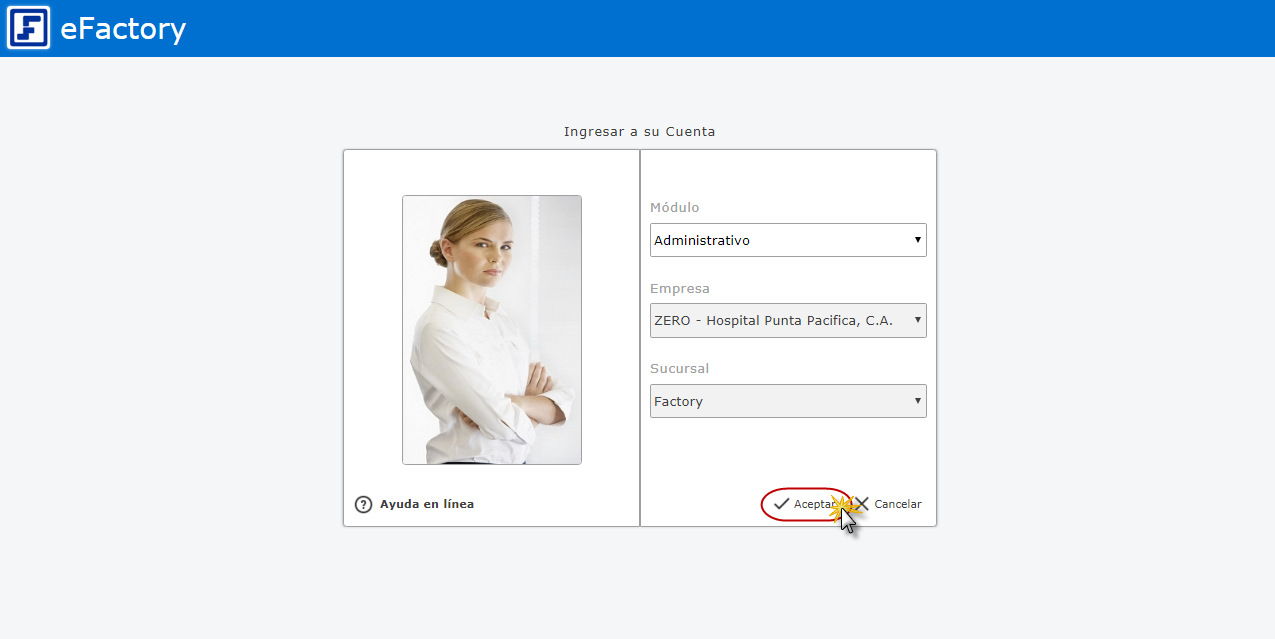Click the eFactory title text
1275x639 pixels.
tap(123, 29)
